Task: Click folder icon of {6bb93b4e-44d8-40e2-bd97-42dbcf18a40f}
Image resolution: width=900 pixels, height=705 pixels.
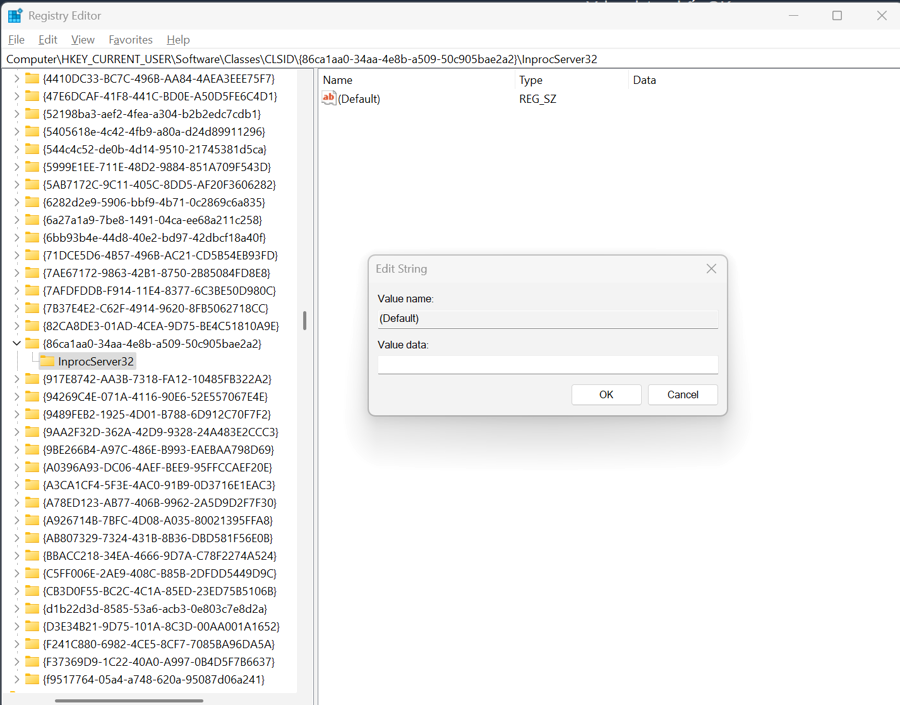Action: (32, 237)
